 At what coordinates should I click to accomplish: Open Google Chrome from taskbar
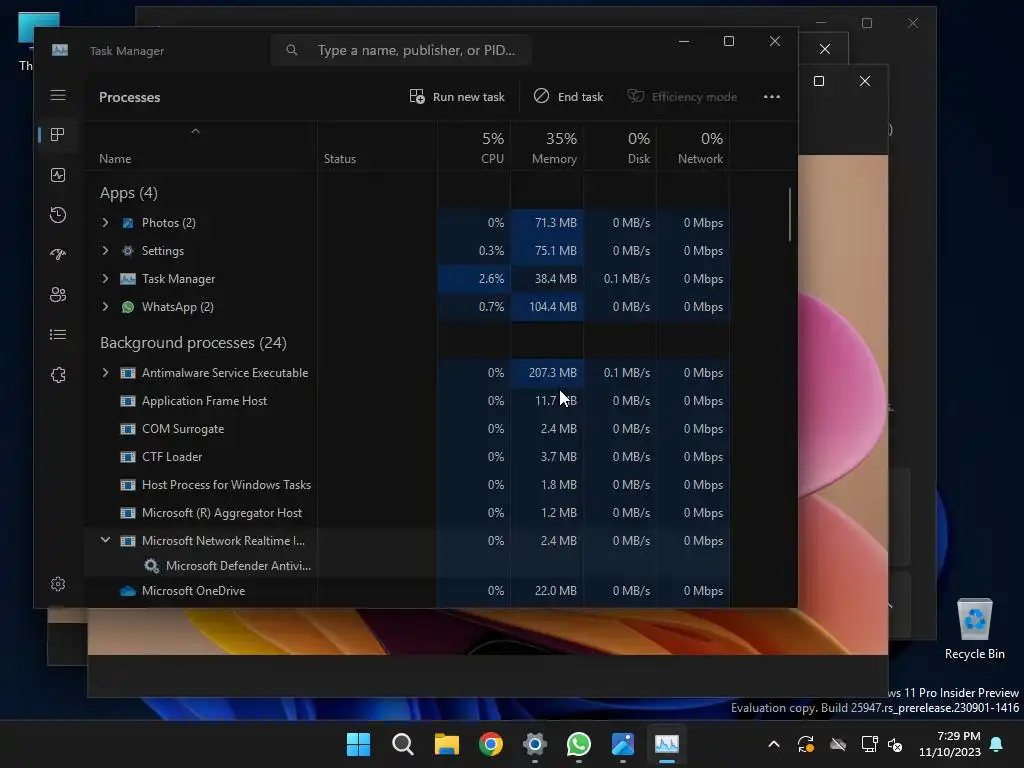(x=490, y=744)
